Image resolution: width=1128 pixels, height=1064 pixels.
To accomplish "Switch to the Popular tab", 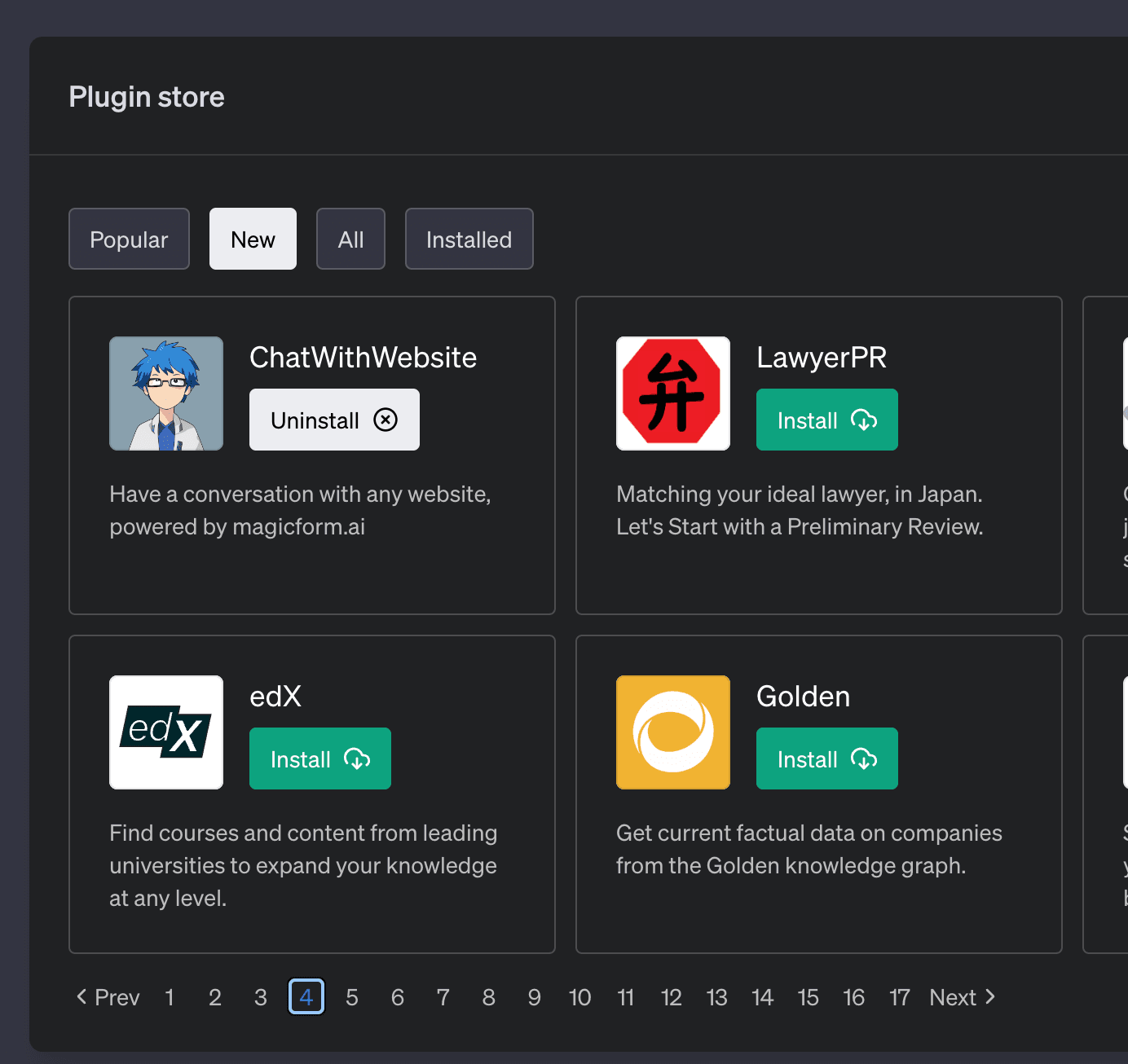I will click(x=129, y=239).
